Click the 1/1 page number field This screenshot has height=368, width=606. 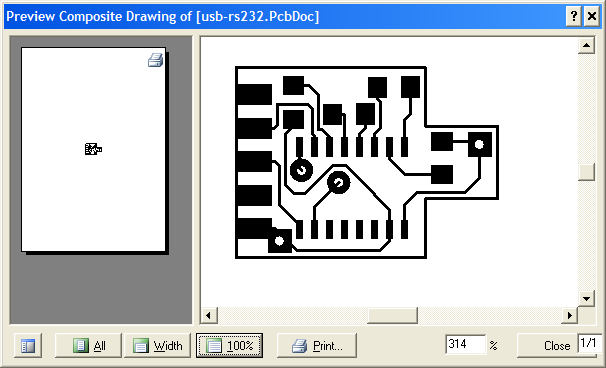point(589,344)
